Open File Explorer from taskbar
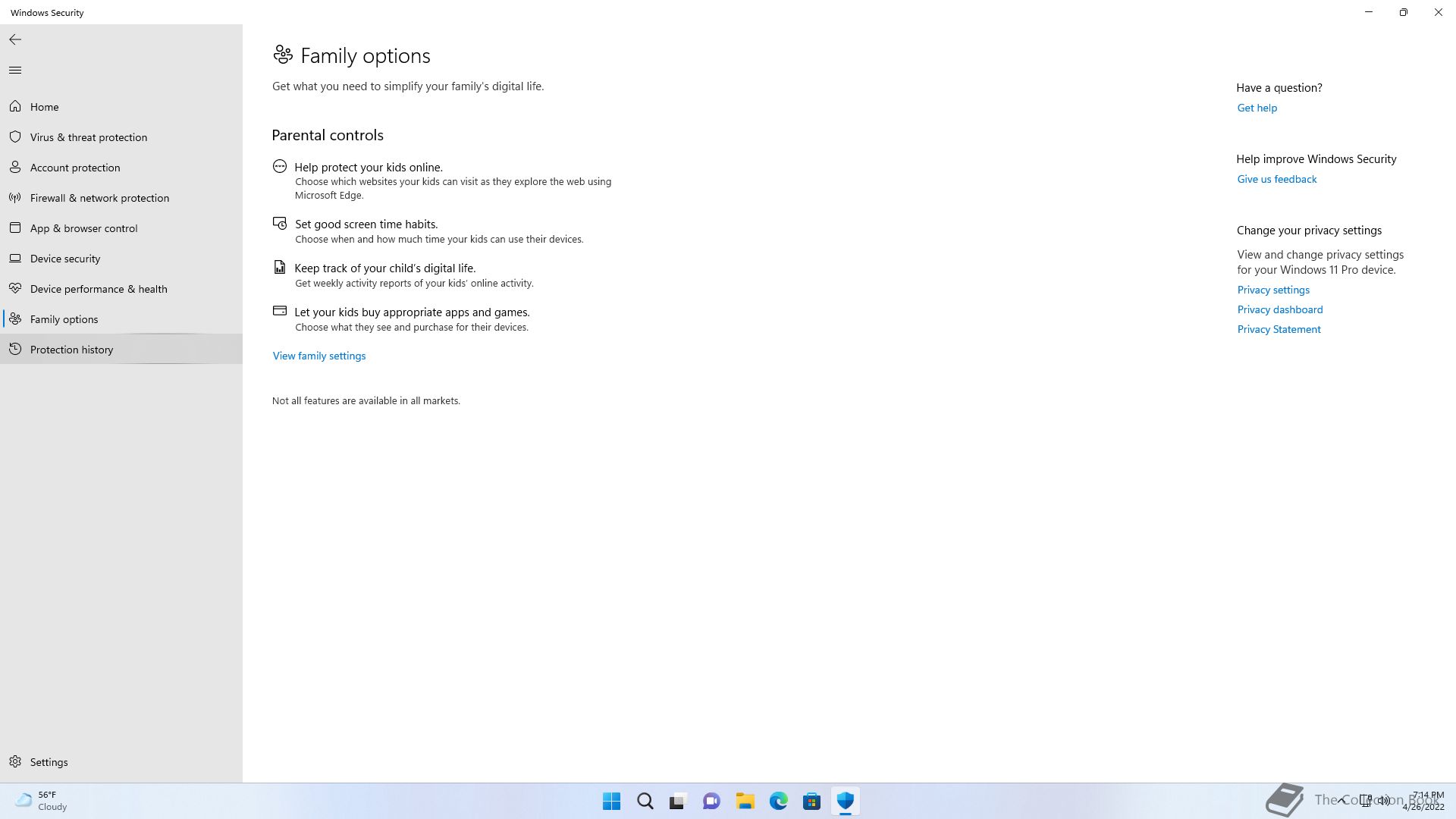Screen dimensions: 1456x819 coord(745,801)
